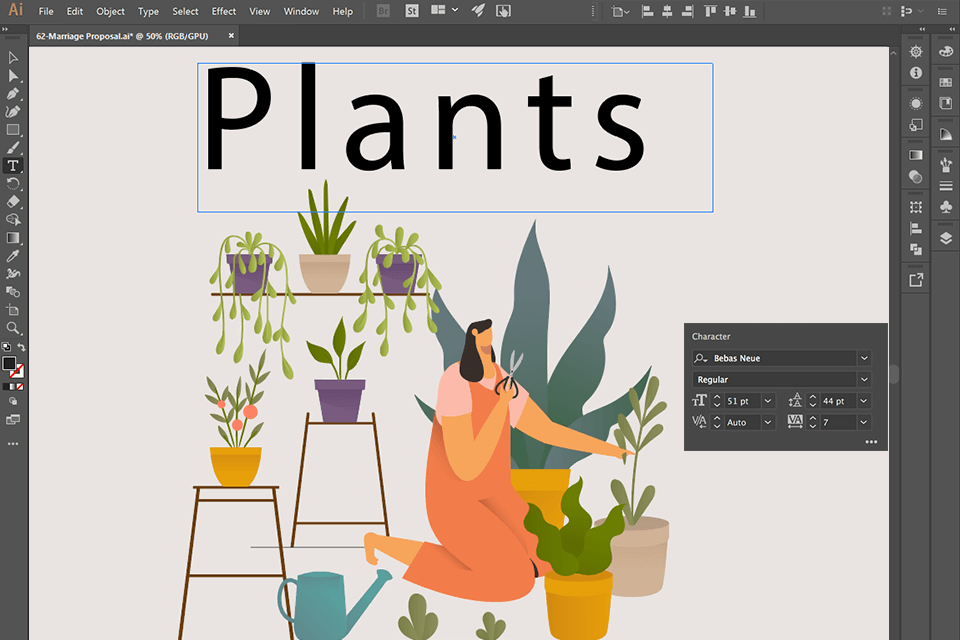Click the Character panel more options ellipsis
Image resolution: width=960 pixels, height=640 pixels.
click(871, 441)
